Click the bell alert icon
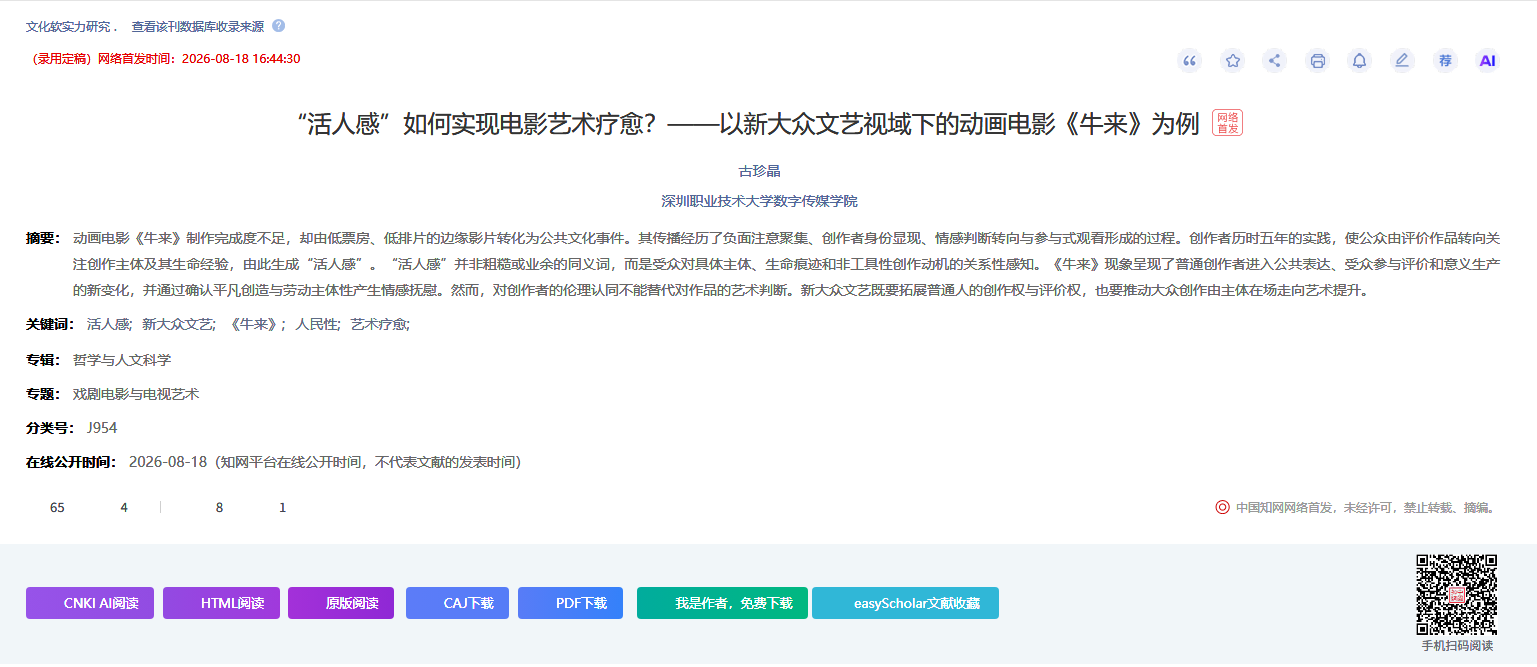 [1360, 61]
